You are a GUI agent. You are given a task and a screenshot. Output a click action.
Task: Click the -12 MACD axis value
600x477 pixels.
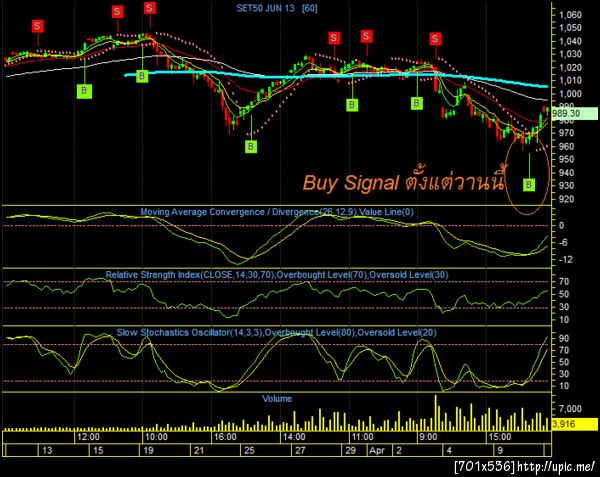(566, 260)
